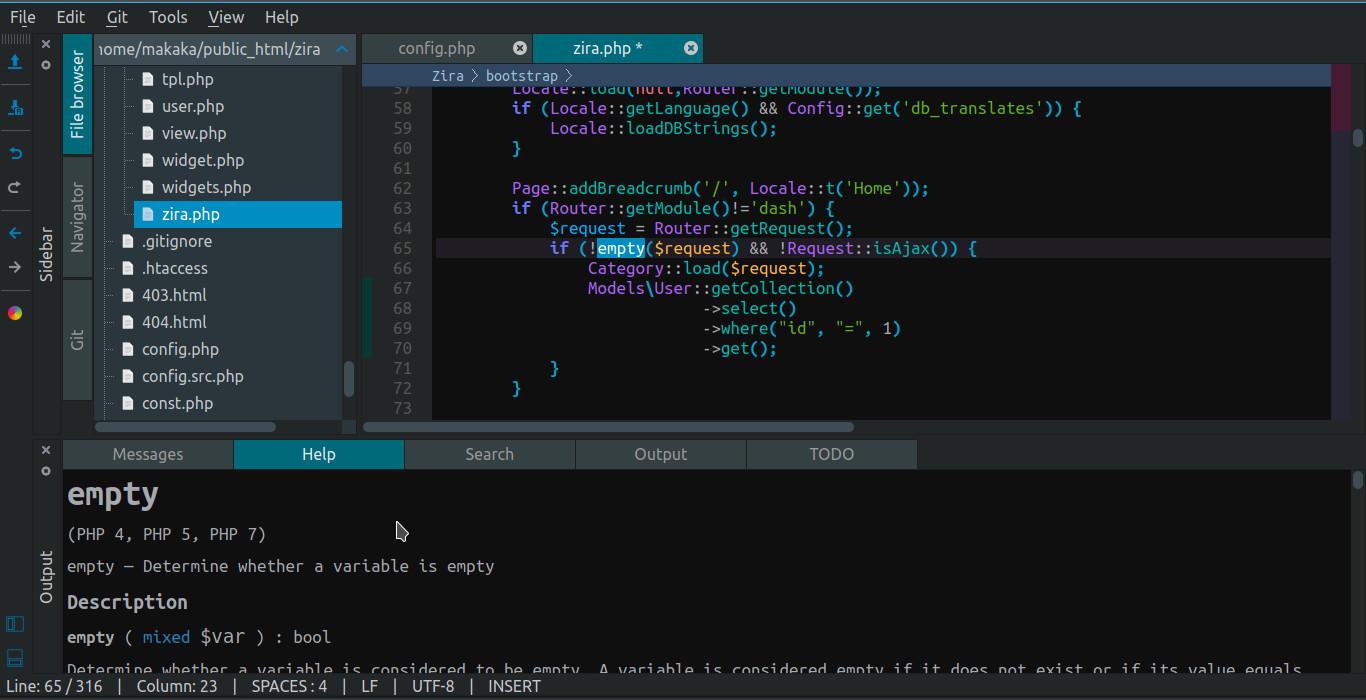Viewport: 1366px width, 700px height.
Task: Click the Save All toolbar icon
Action: pos(15,107)
